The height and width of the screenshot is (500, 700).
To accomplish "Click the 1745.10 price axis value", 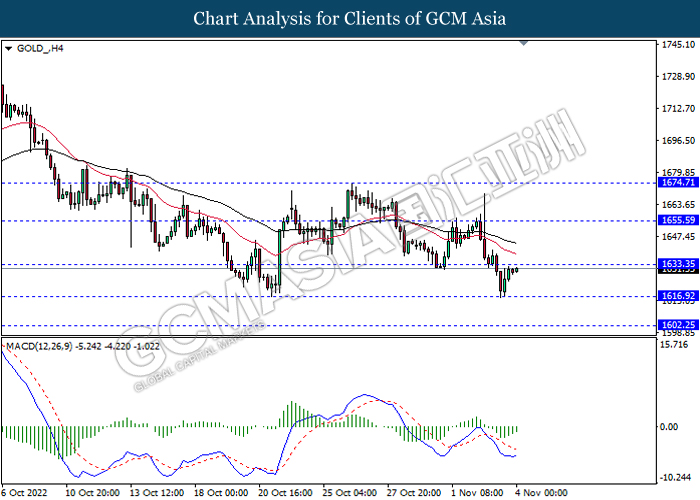I will [678, 44].
